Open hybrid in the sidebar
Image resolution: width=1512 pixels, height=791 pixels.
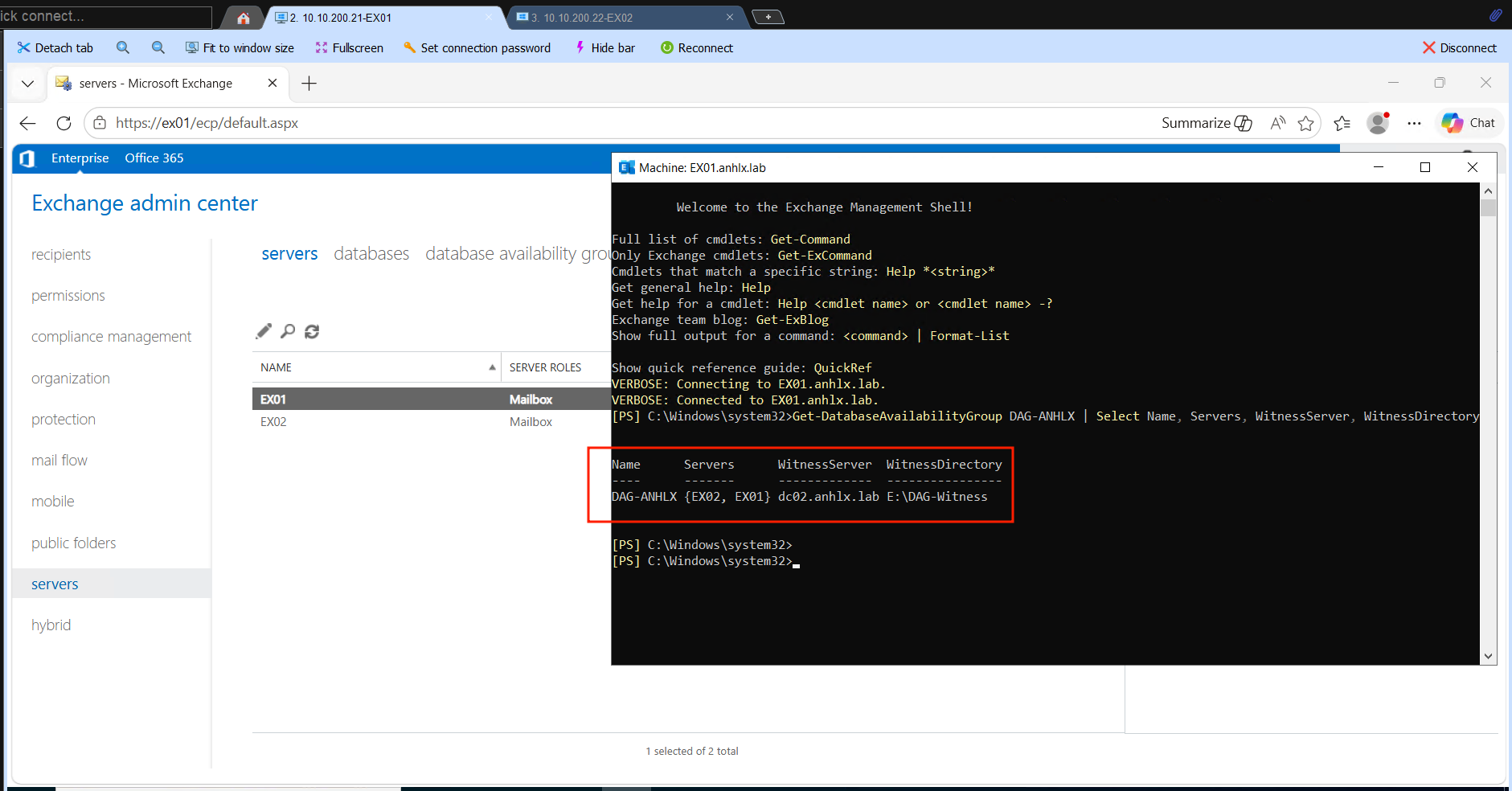51,625
